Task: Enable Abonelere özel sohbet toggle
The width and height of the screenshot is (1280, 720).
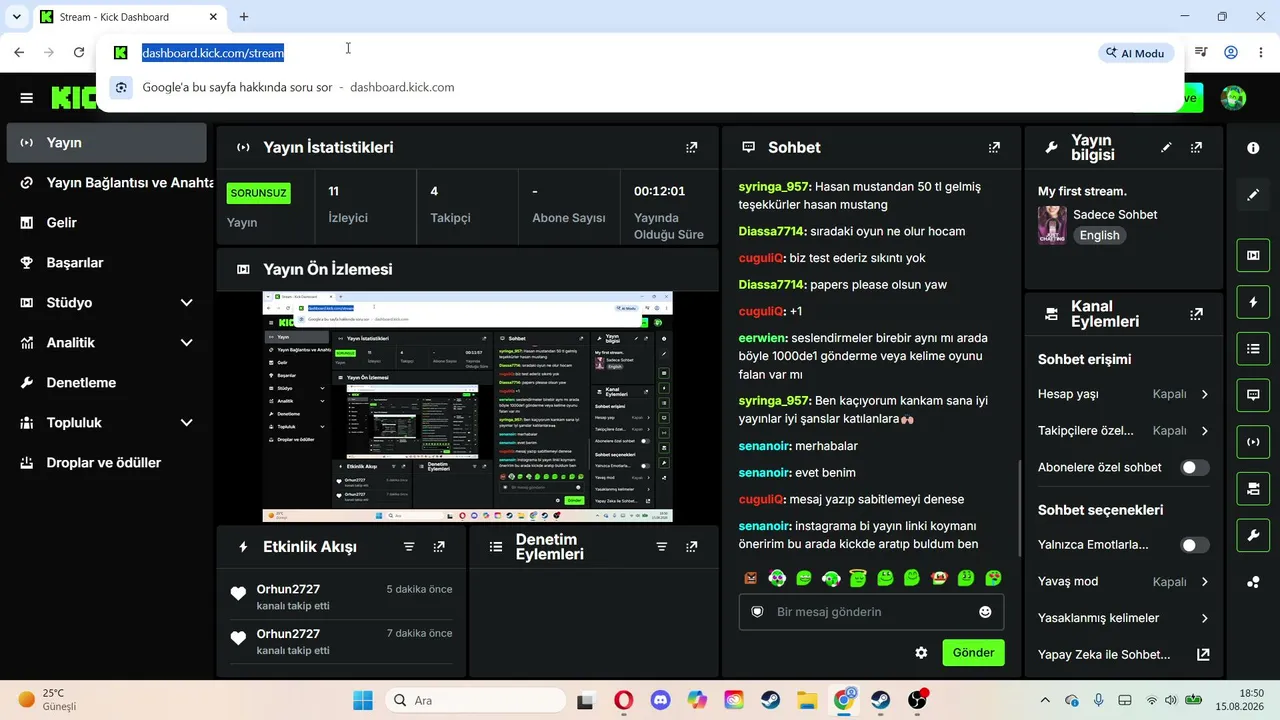Action: click(1194, 467)
